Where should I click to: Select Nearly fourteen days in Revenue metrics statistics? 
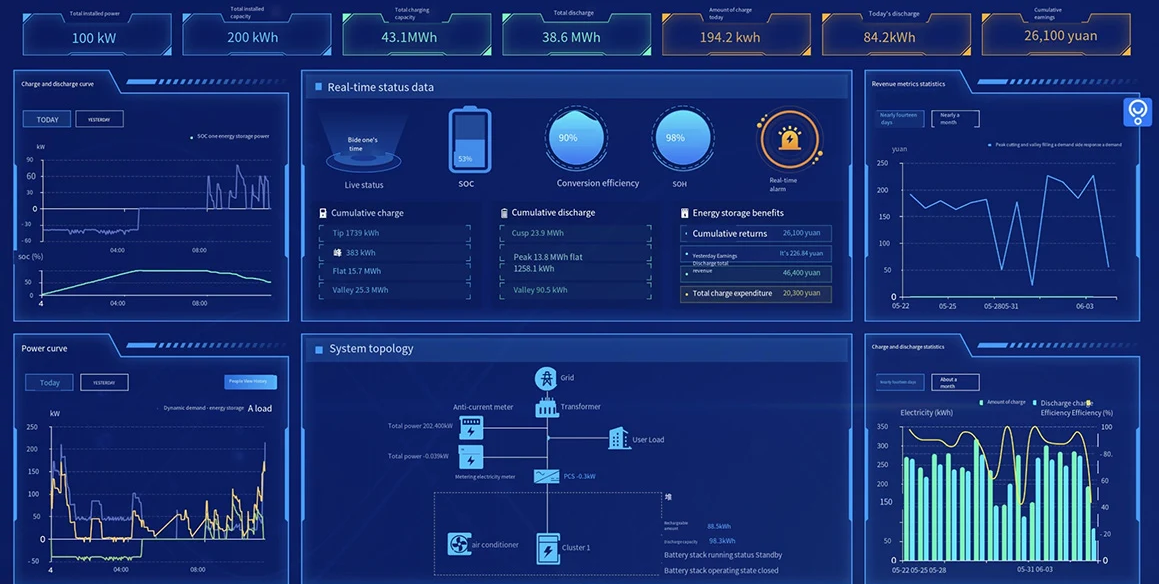point(900,119)
